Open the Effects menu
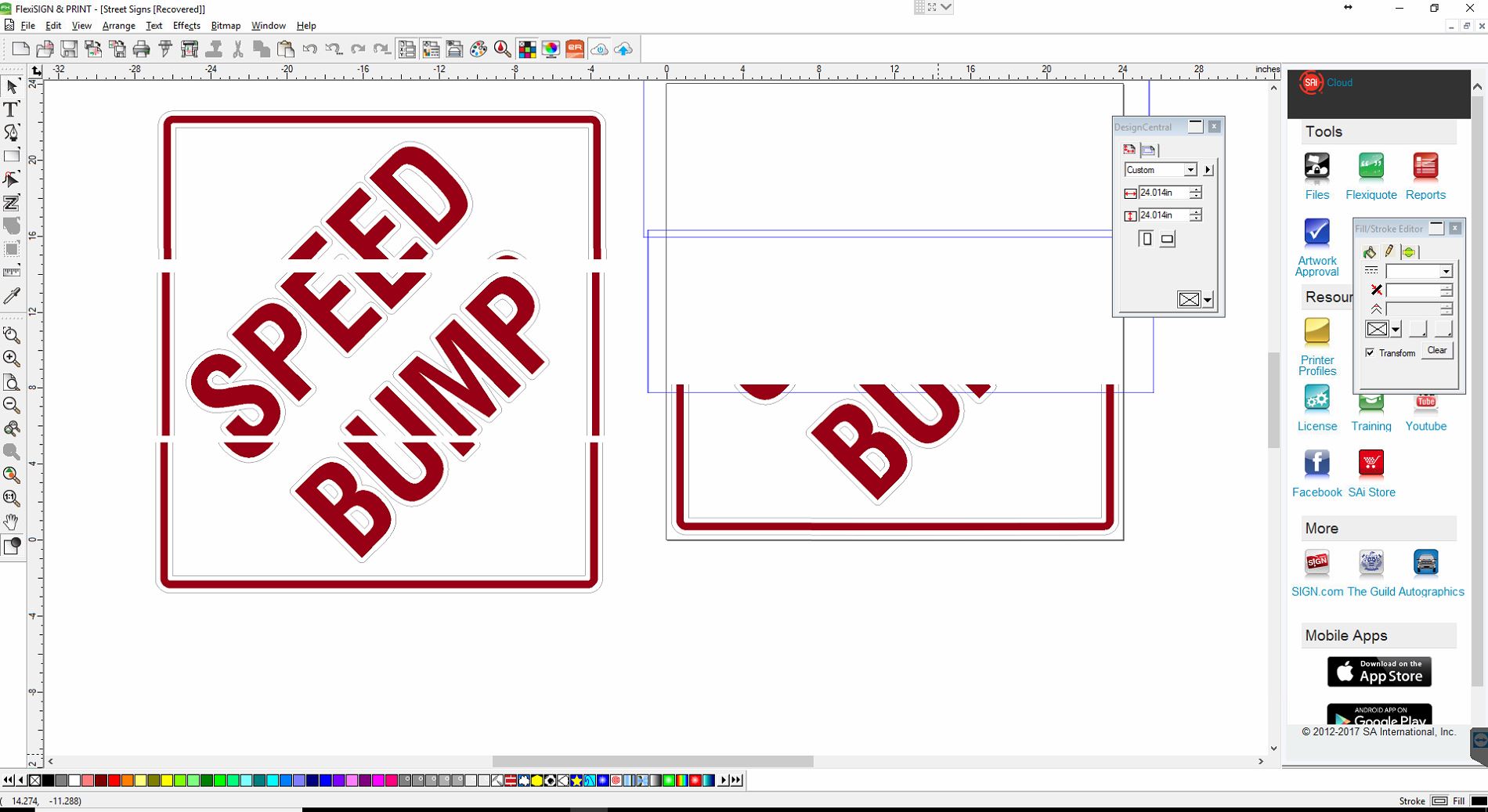The height and width of the screenshot is (812, 1488). 186,26
